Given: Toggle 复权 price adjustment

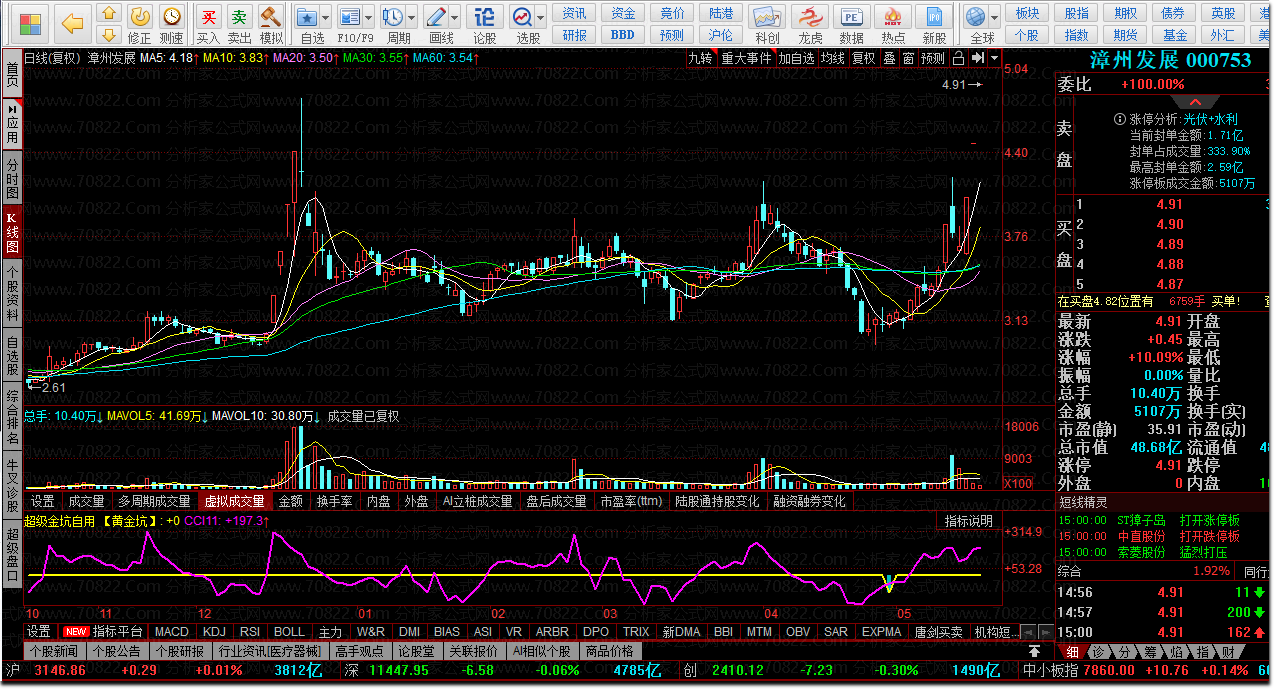Looking at the screenshot, I should [x=863, y=58].
